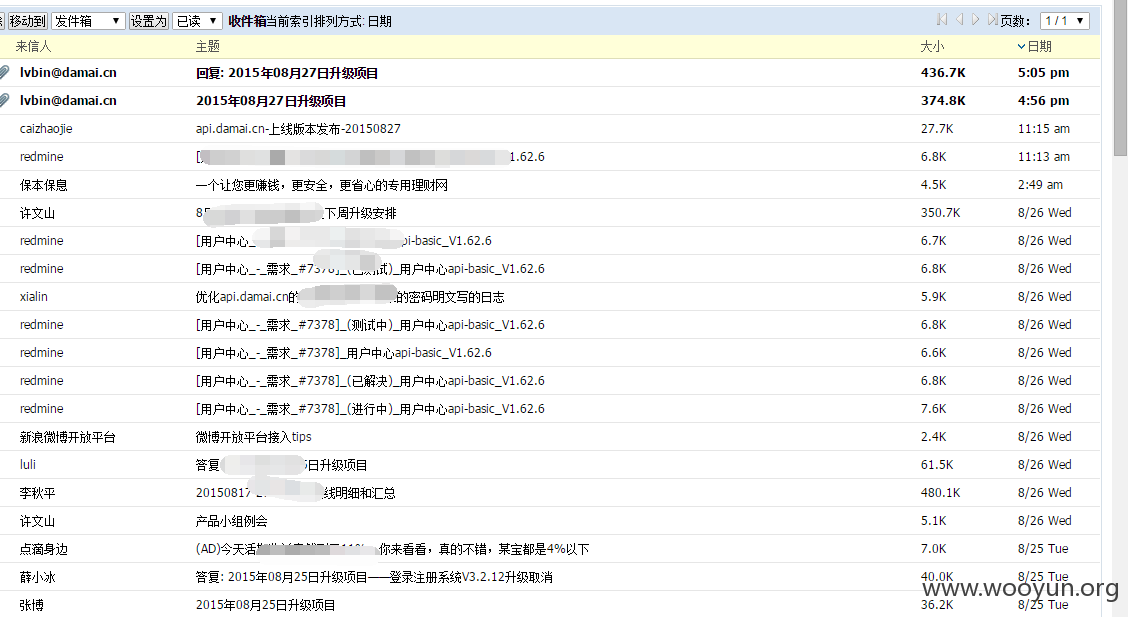Sort messages by 主题 column

(207, 47)
